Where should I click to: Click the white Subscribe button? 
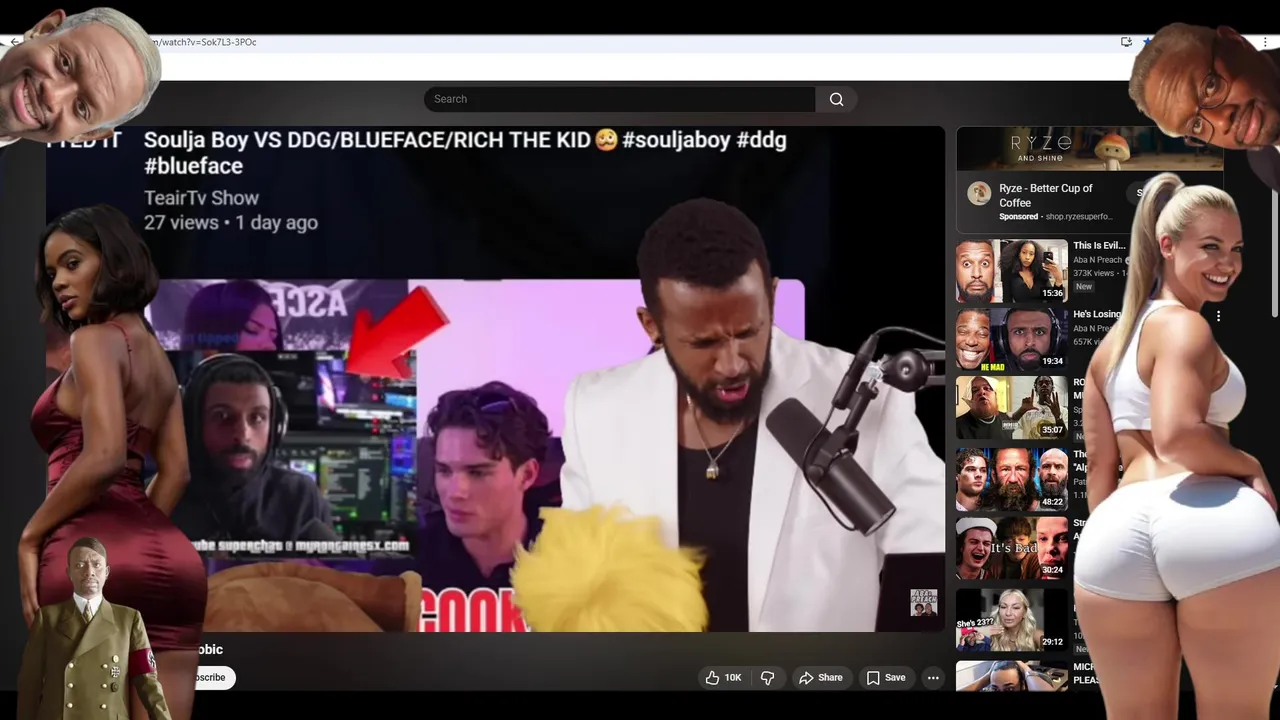213,677
